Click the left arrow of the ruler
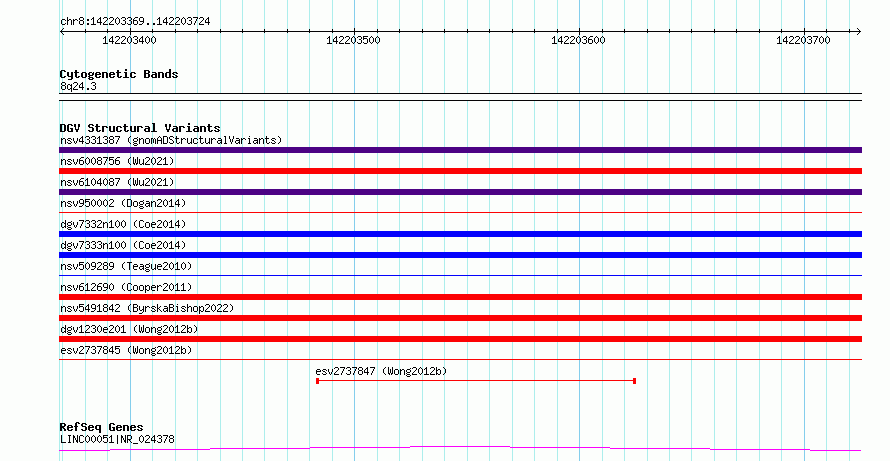The width and height of the screenshot is (890, 461). point(62,31)
